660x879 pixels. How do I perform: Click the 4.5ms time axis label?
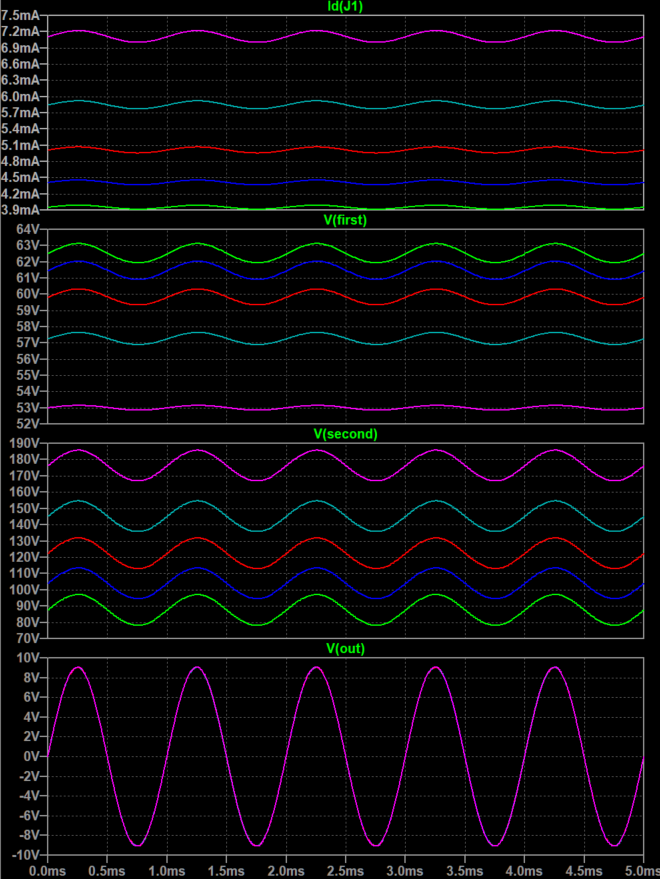click(584, 871)
